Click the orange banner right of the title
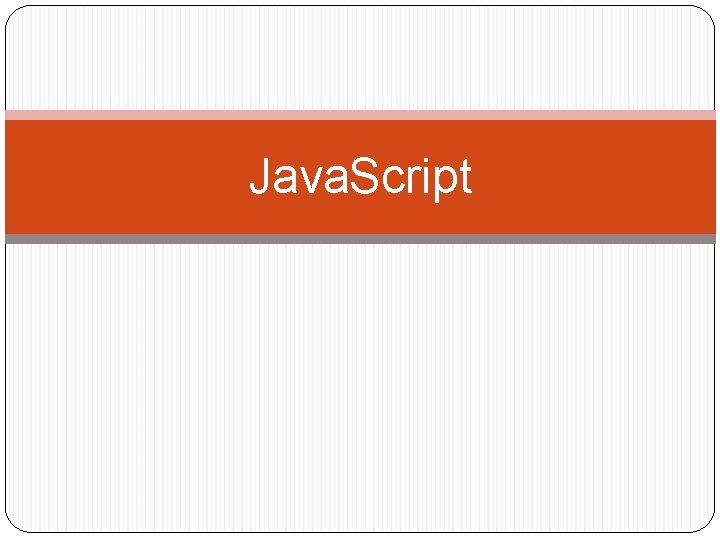 coord(594,177)
